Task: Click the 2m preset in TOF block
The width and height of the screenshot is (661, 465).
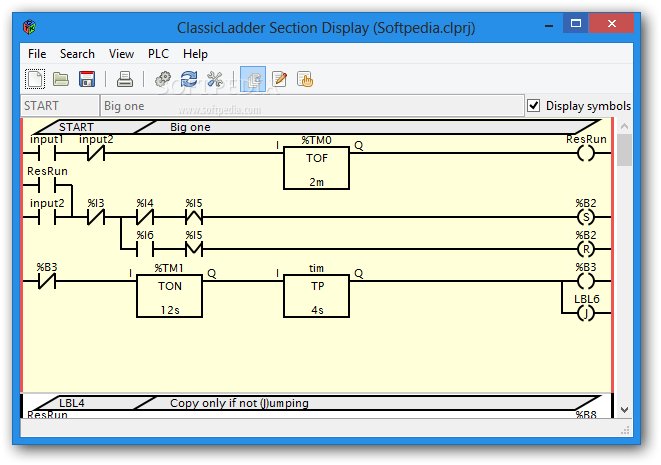Action: click(317, 182)
